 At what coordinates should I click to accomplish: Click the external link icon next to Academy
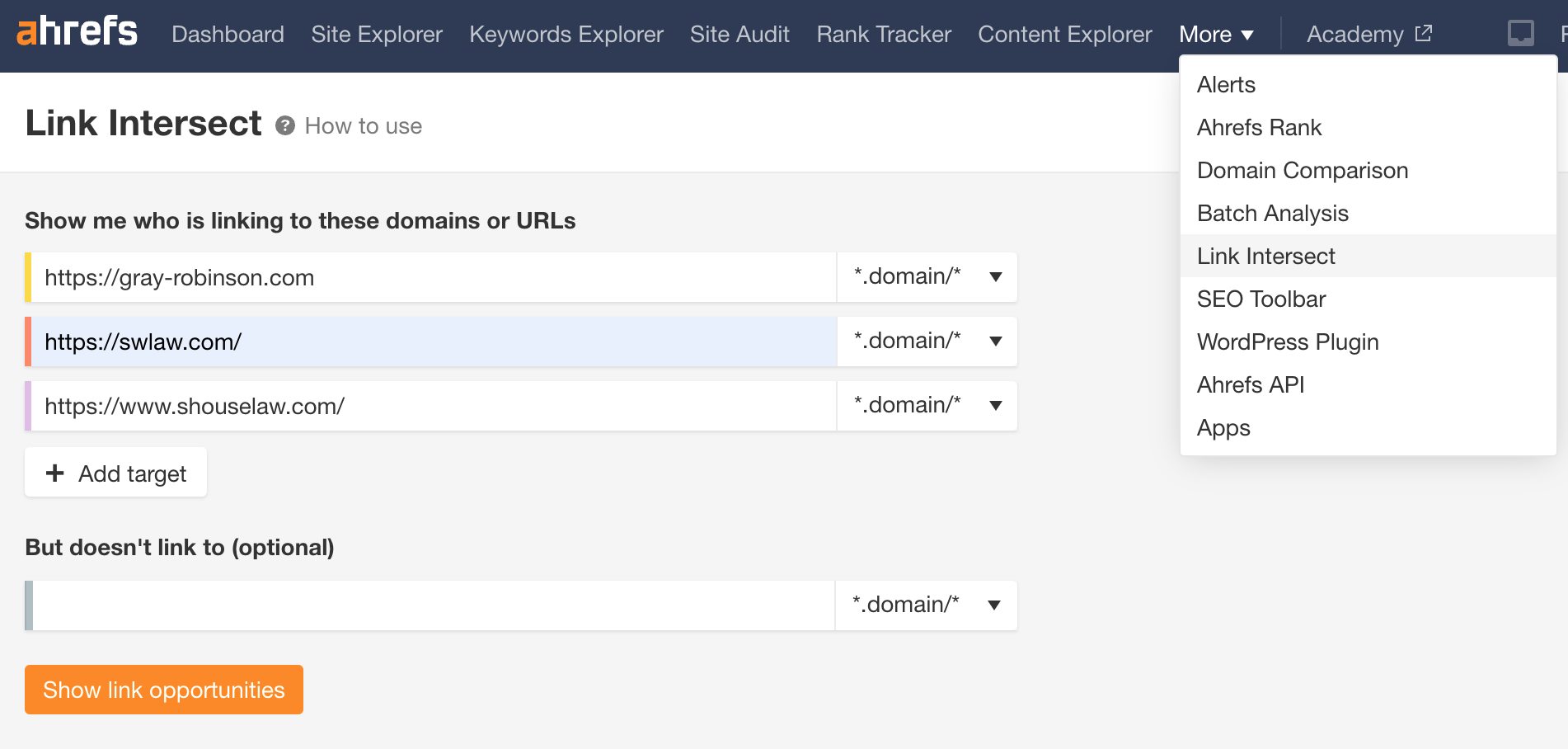1422,34
